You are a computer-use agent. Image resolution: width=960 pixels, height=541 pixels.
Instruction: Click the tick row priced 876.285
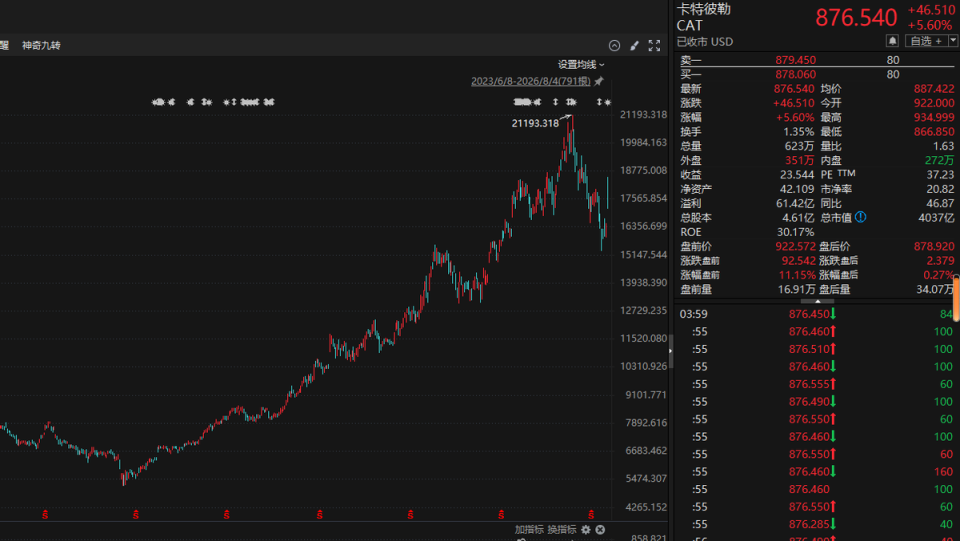point(817,524)
